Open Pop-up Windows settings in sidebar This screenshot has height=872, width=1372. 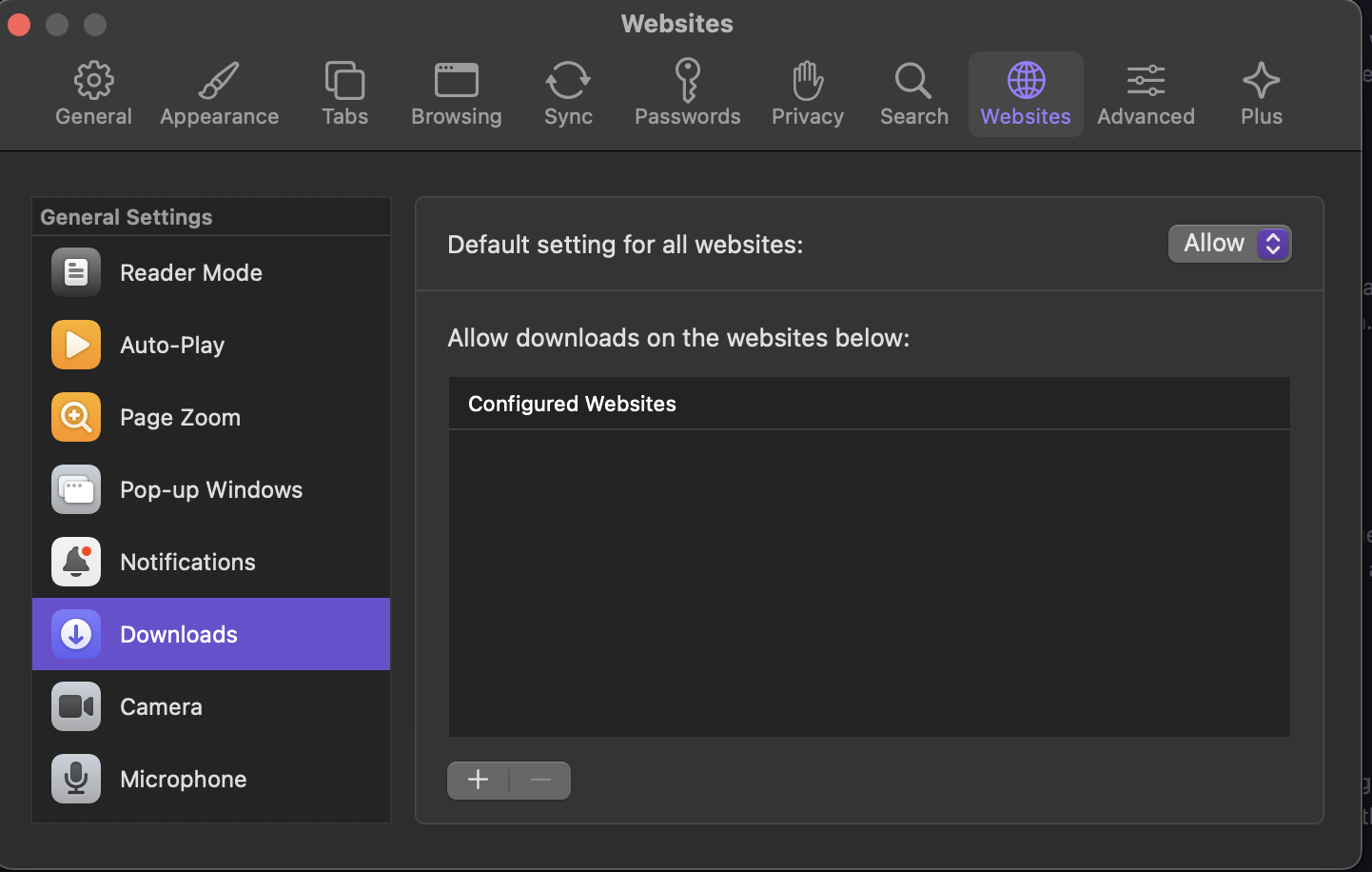pyautogui.click(x=211, y=489)
